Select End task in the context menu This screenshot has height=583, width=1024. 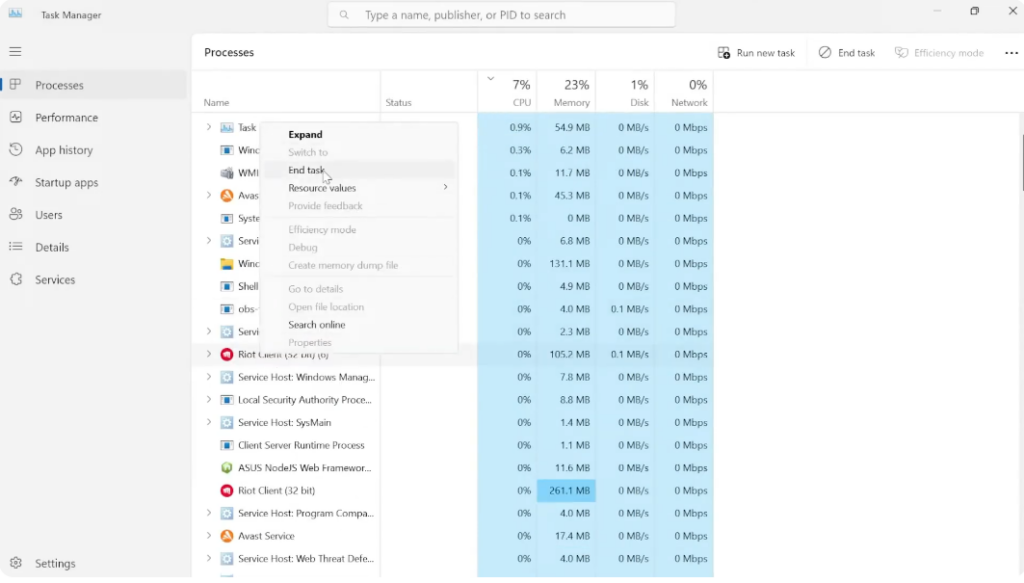[306, 170]
